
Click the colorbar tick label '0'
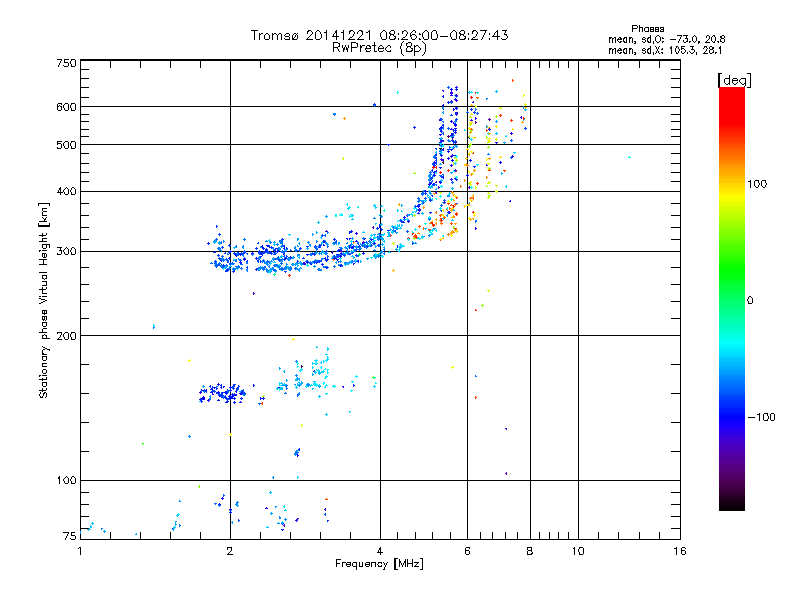click(x=750, y=301)
